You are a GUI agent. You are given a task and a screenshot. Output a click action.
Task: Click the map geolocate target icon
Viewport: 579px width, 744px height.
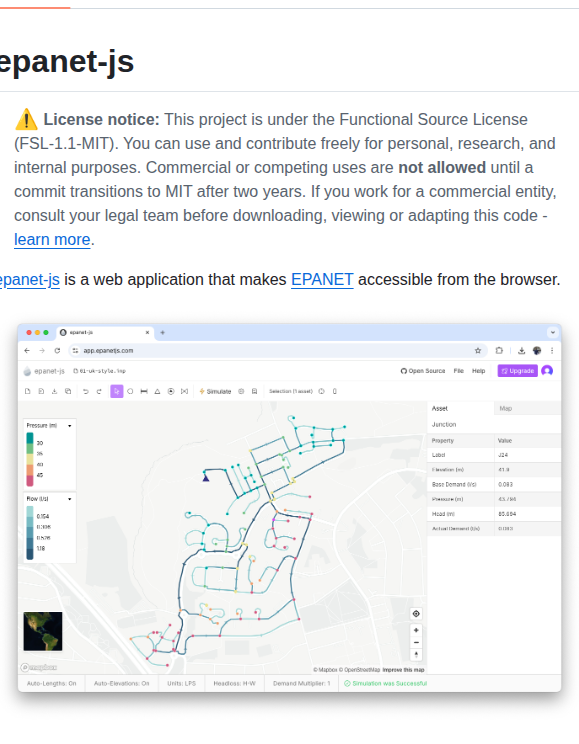click(416, 614)
